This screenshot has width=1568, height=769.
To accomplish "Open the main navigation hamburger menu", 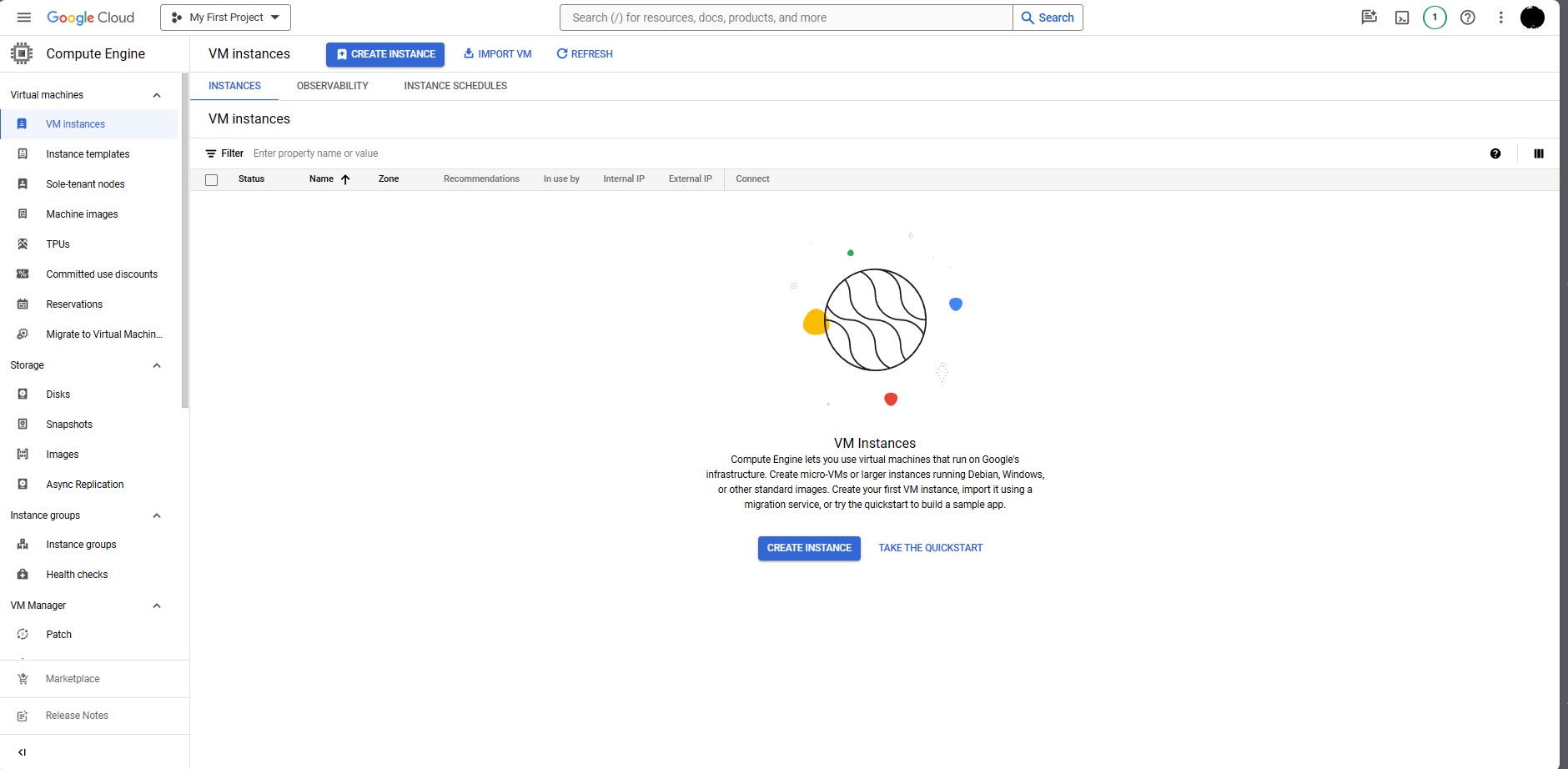I will [x=23, y=18].
